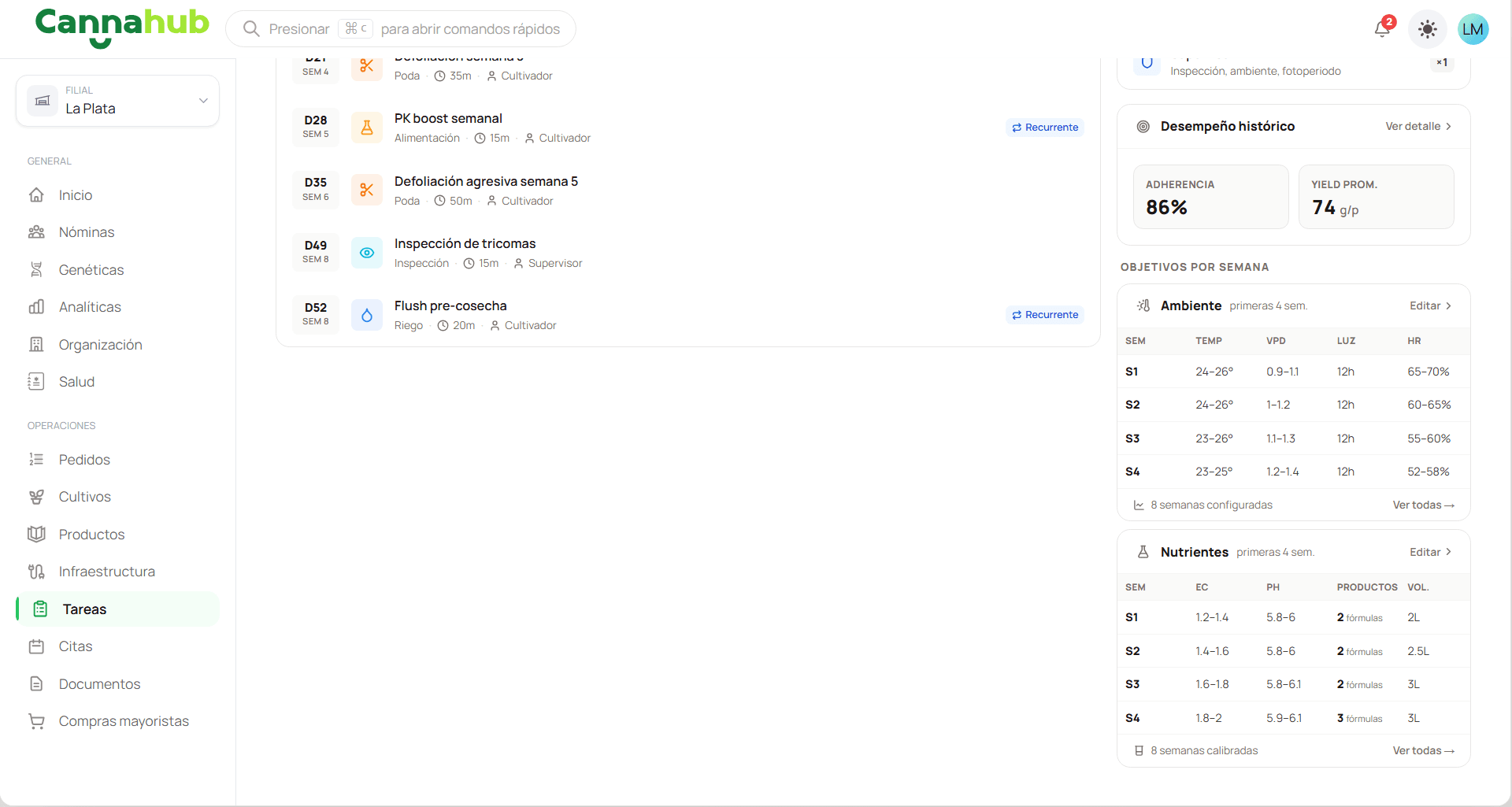Click Editar for Ambiente objectives
Screen dimensions: 1512x807
pos(1430,305)
